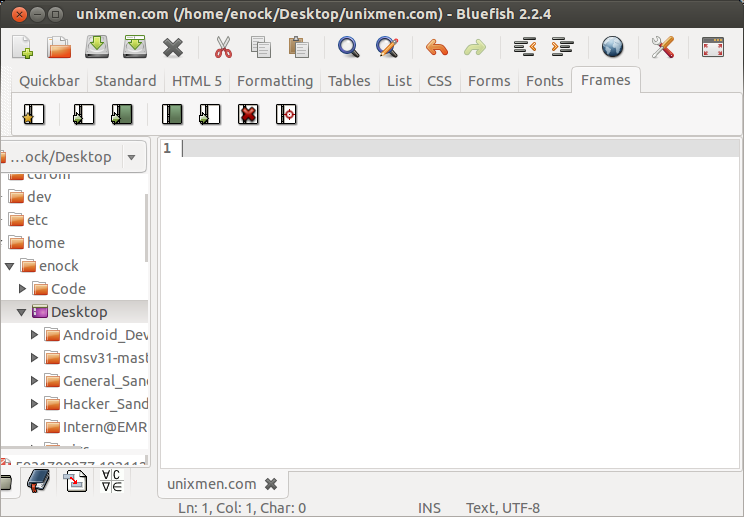Viewport: 744px width, 517px height.
Task: Click frames icon with red target
Action: (x=286, y=115)
